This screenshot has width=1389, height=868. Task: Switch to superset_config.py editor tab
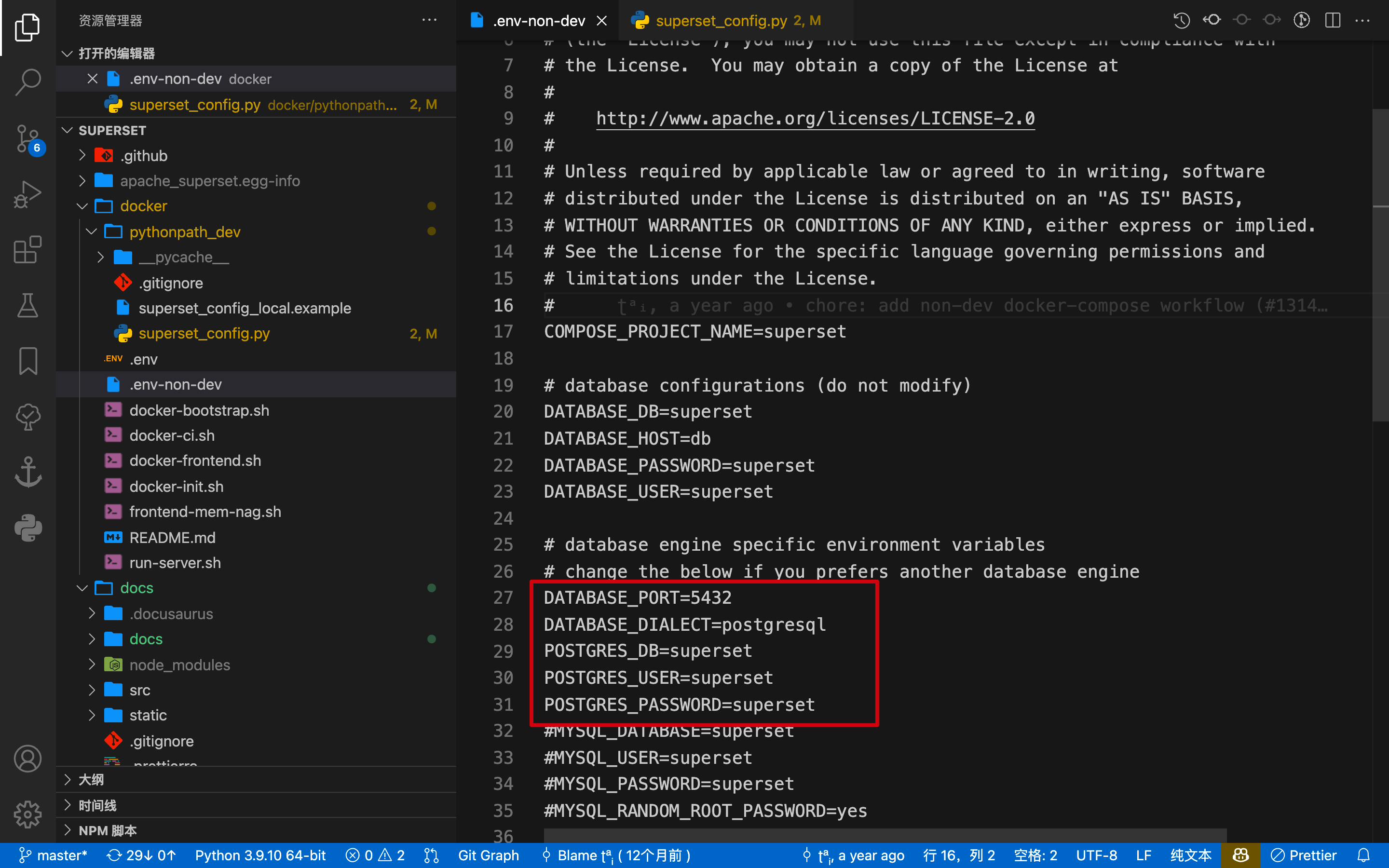coord(721,21)
